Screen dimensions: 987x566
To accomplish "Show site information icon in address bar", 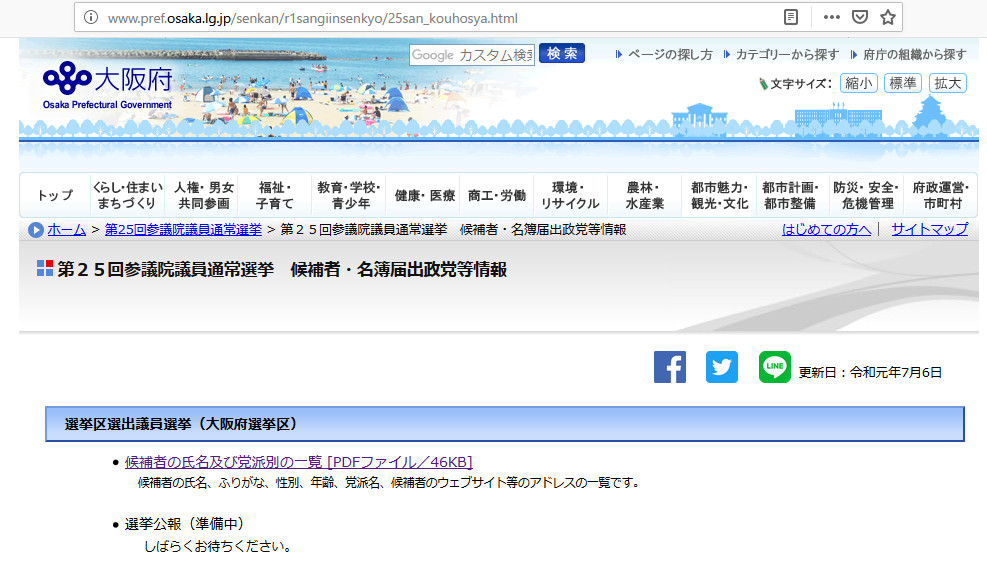I will (91, 18).
